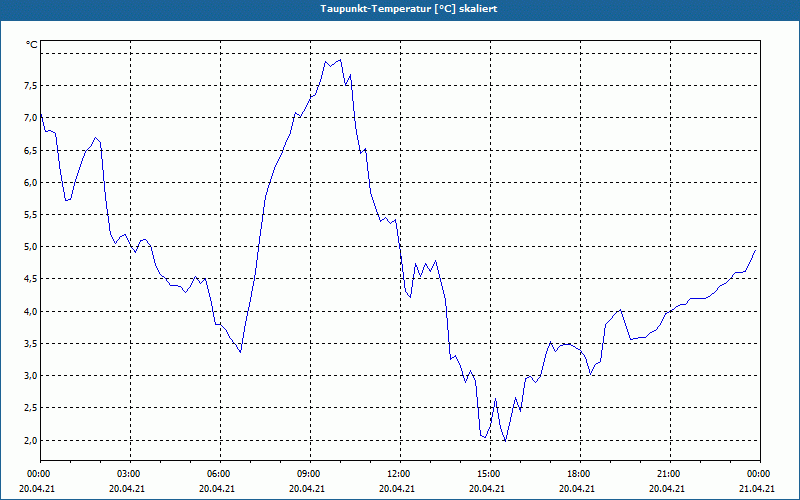Click the 00:00 time label above 20.04.21
800x500 pixels.
[x=37, y=474]
